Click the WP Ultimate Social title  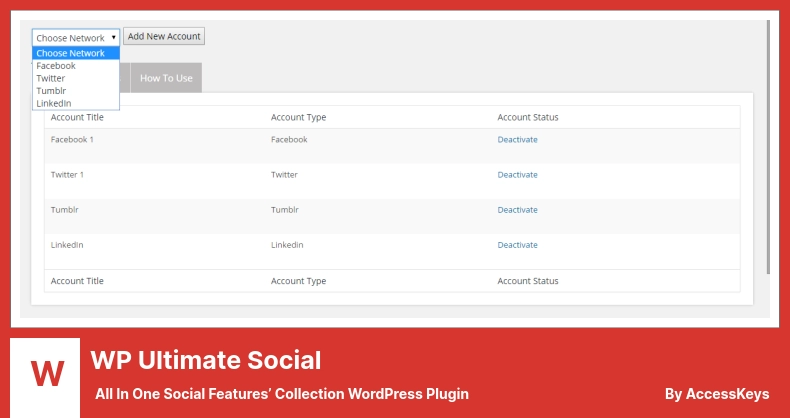[x=206, y=361]
